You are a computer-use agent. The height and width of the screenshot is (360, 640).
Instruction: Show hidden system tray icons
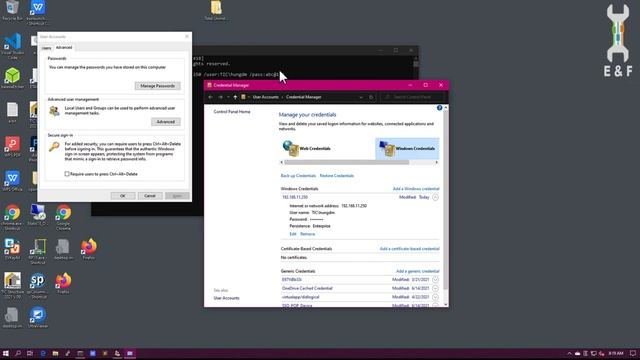[x=569, y=353]
